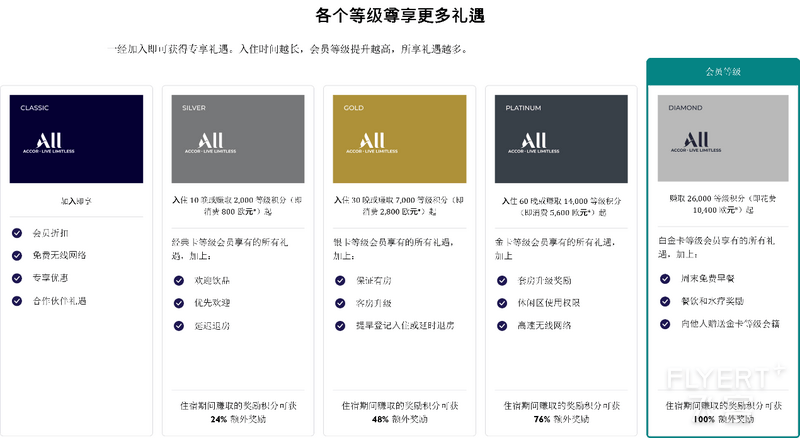Click the checkmark icon beside 会员折扣
The image size is (800, 438).
[17, 233]
